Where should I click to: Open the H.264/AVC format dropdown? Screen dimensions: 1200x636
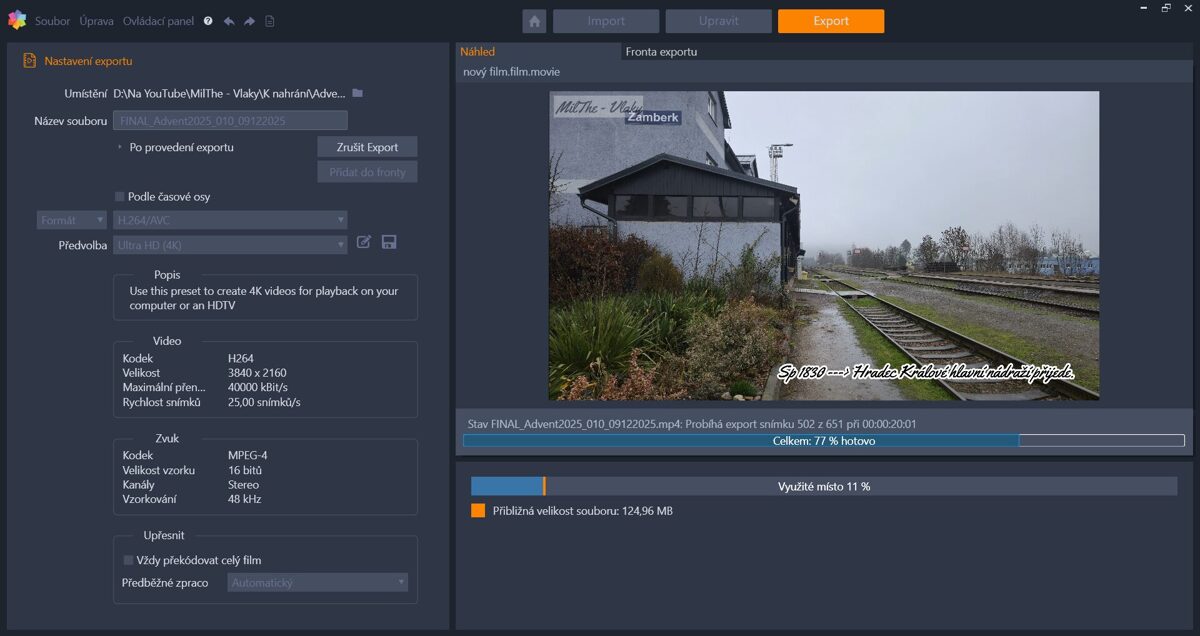click(230, 220)
